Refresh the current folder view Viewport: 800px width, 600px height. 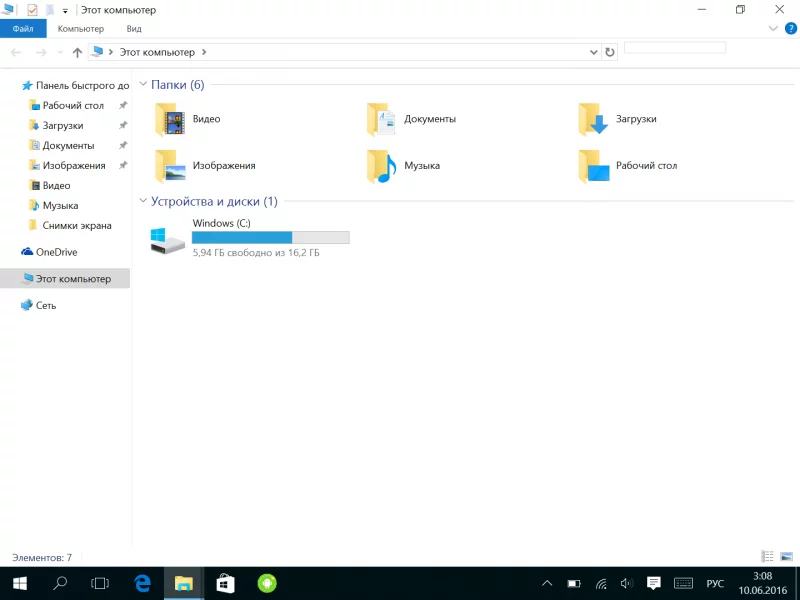coord(610,52)
